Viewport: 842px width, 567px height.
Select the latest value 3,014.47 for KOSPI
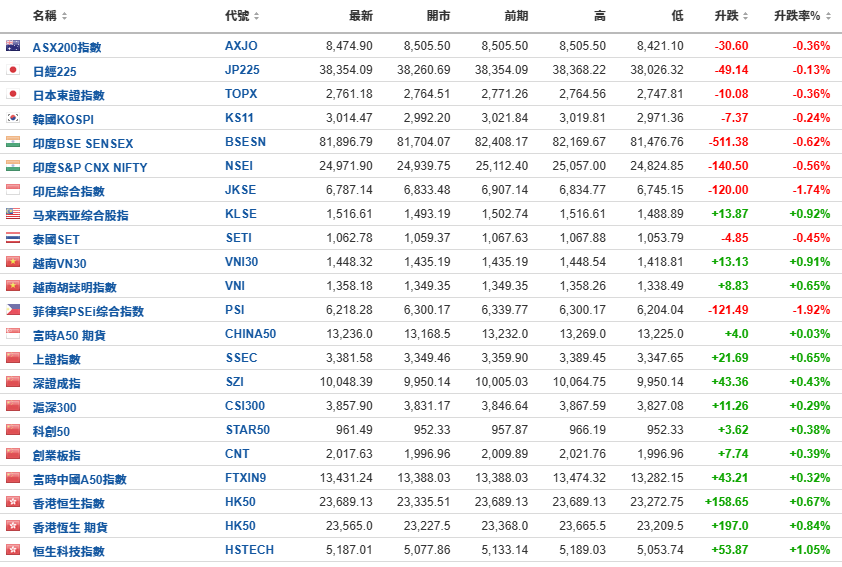click(349, 118)
